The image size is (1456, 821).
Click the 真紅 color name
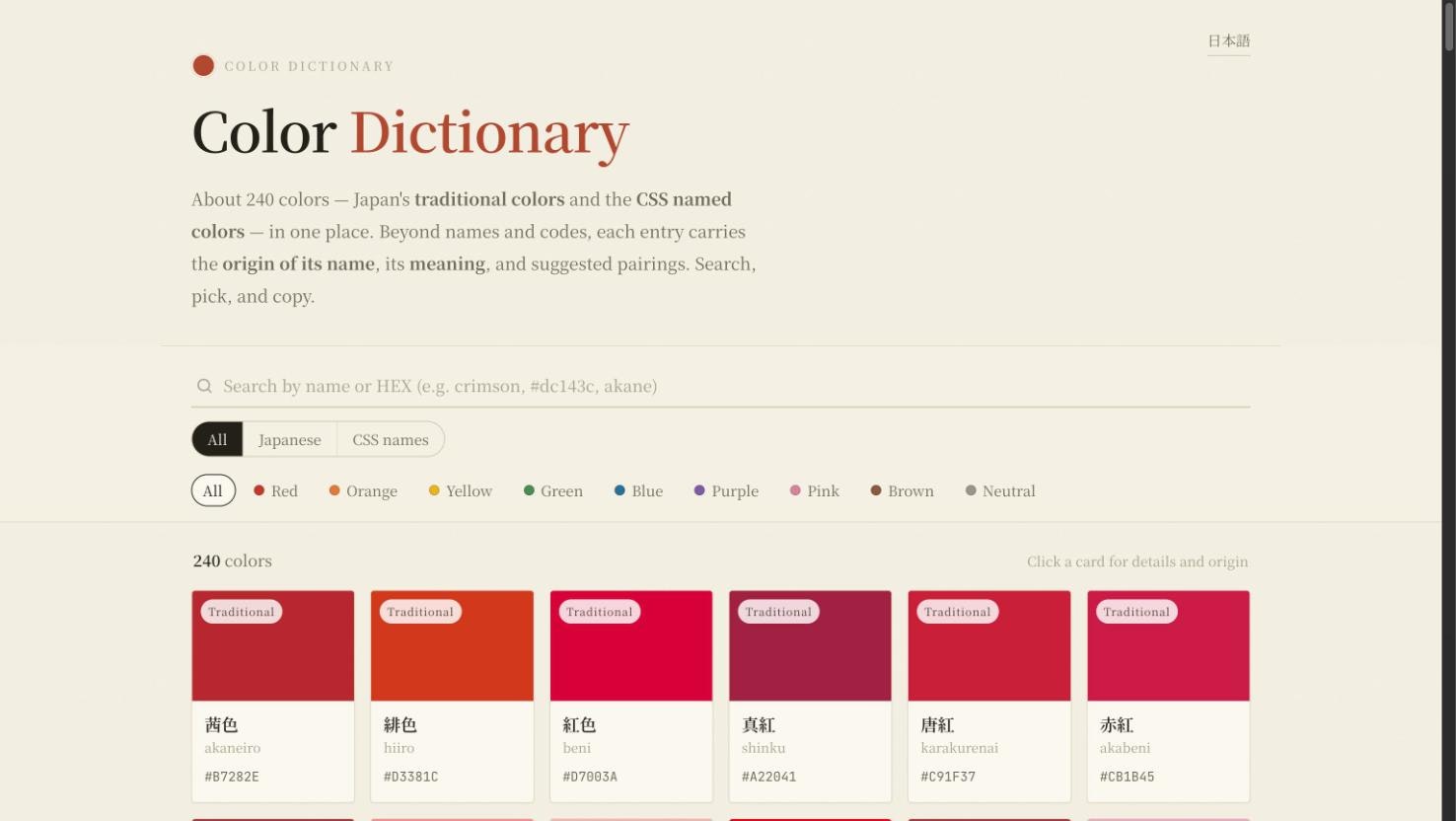pyautogui.click(x=759, y=725)
